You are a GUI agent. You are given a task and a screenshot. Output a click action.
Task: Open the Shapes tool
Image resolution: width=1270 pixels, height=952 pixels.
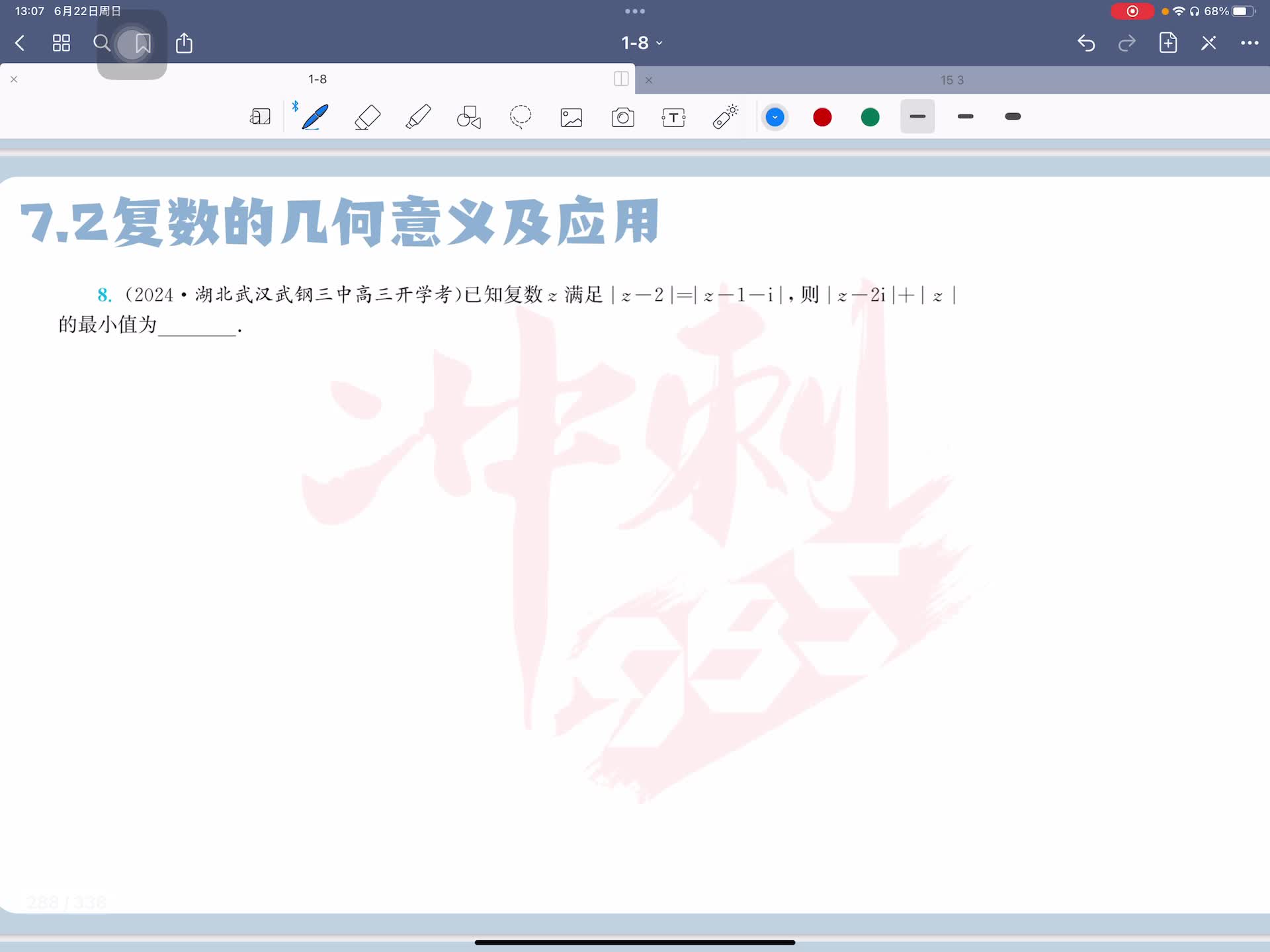coord(469,117)
